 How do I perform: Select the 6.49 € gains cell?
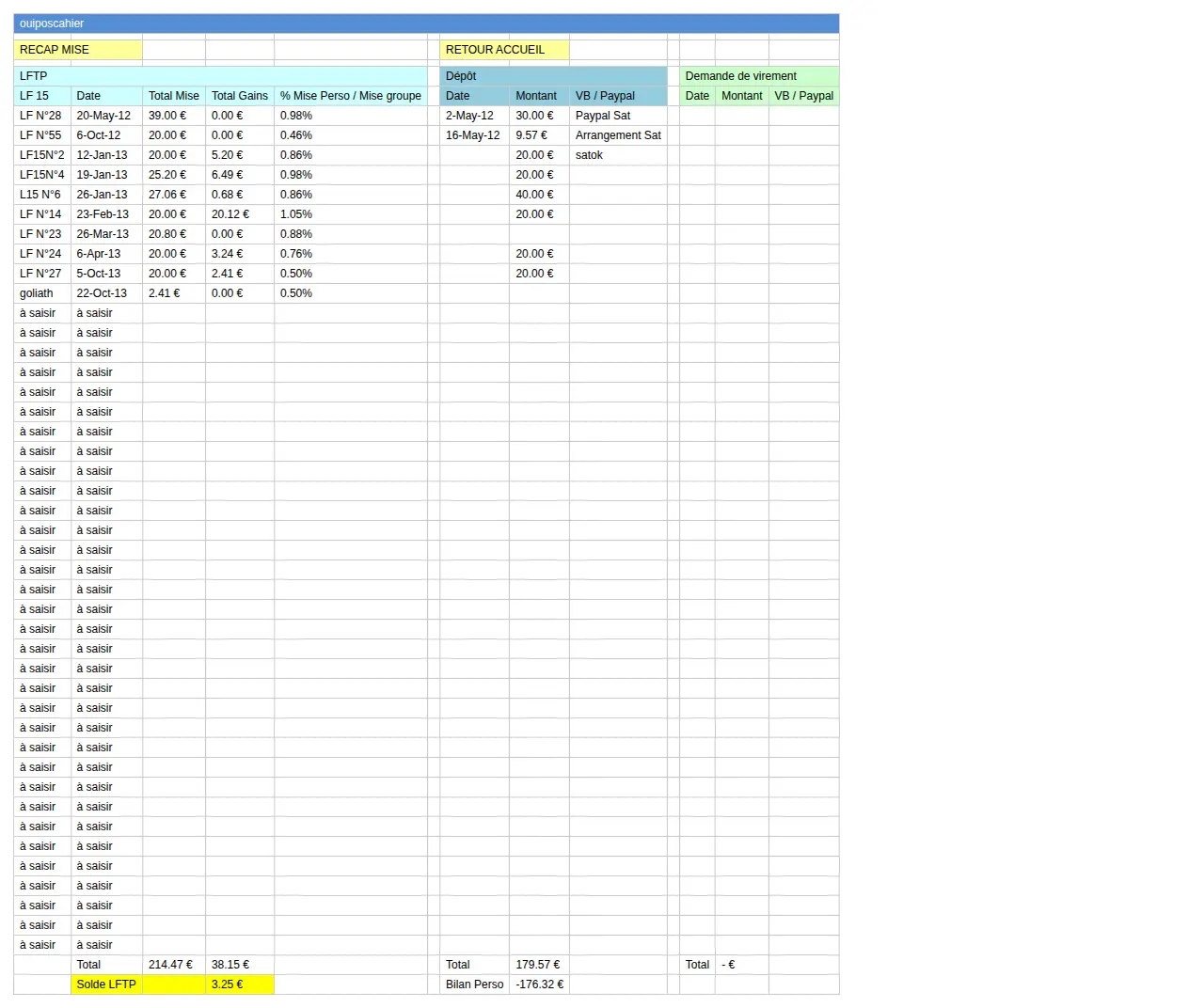click(x=240, y=175)
